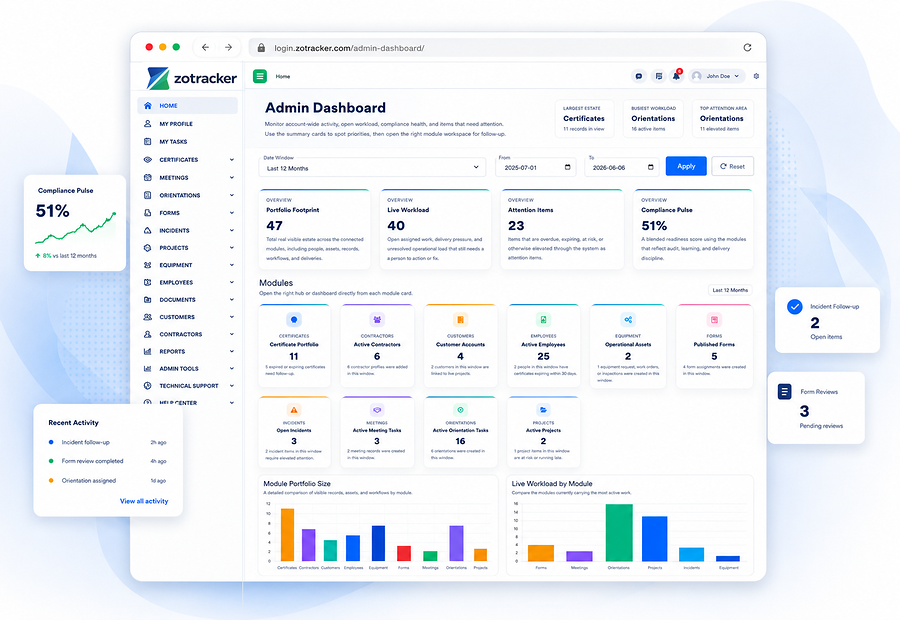This screenshot has height=620, width=900.
Task: Open the chat messages icon in header
Action: click(638, 76)
